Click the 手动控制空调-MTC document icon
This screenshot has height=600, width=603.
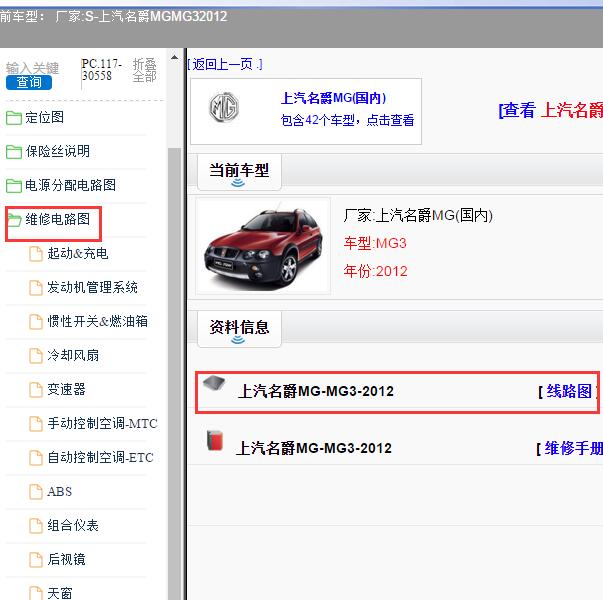[x=36, y=424]
